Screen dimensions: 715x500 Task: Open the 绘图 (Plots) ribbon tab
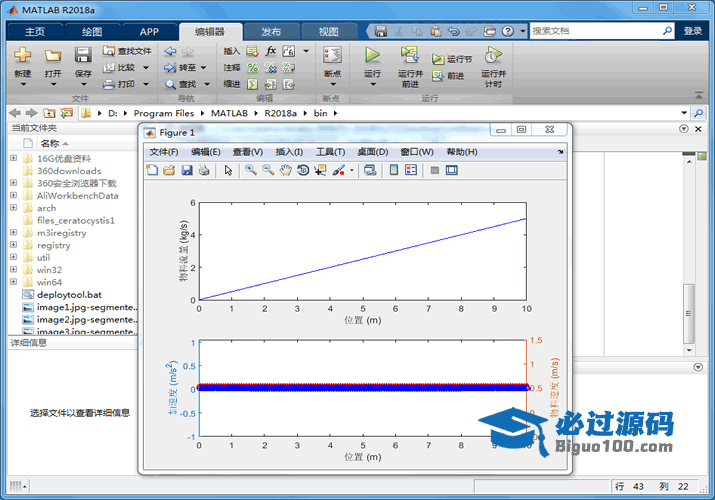tap(92, 31)
